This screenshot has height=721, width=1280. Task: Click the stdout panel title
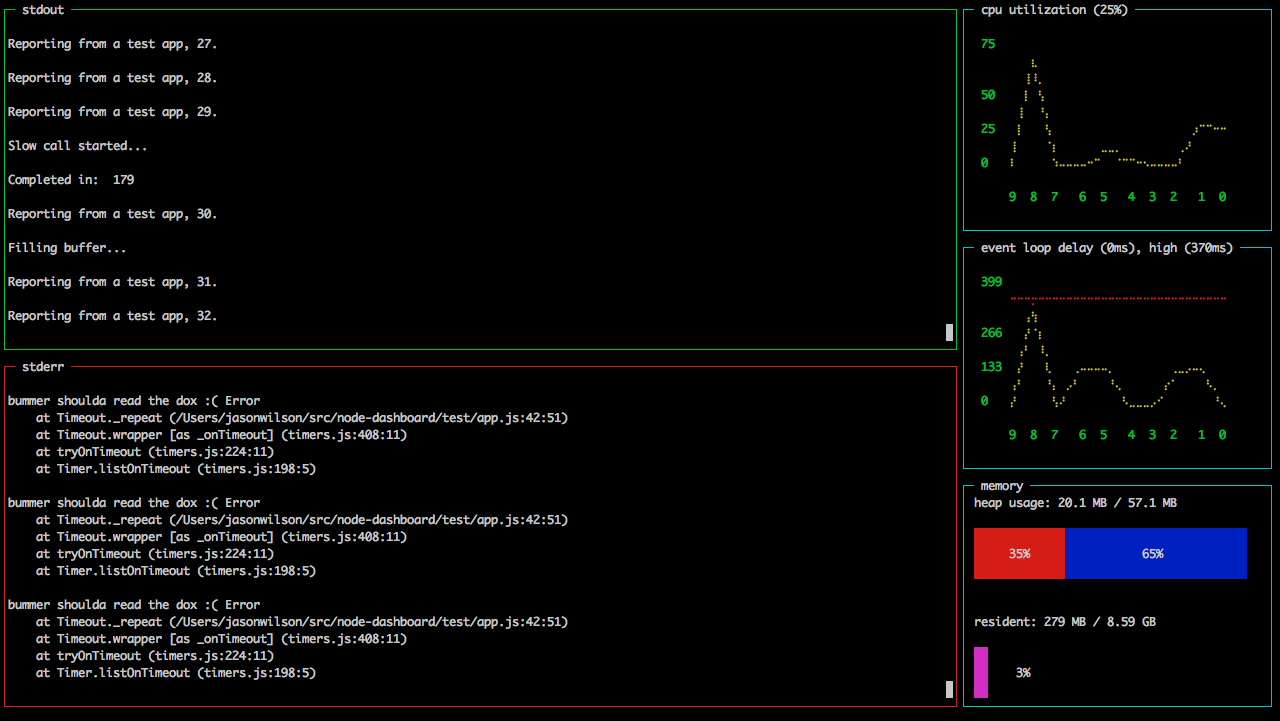43,9
